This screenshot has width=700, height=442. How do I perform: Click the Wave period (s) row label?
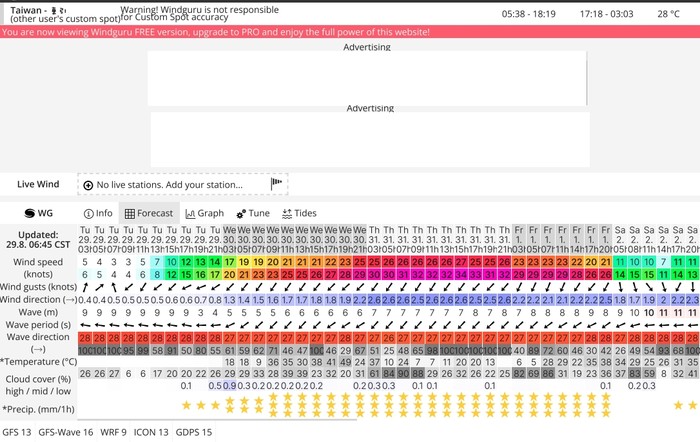coord(38,325)
